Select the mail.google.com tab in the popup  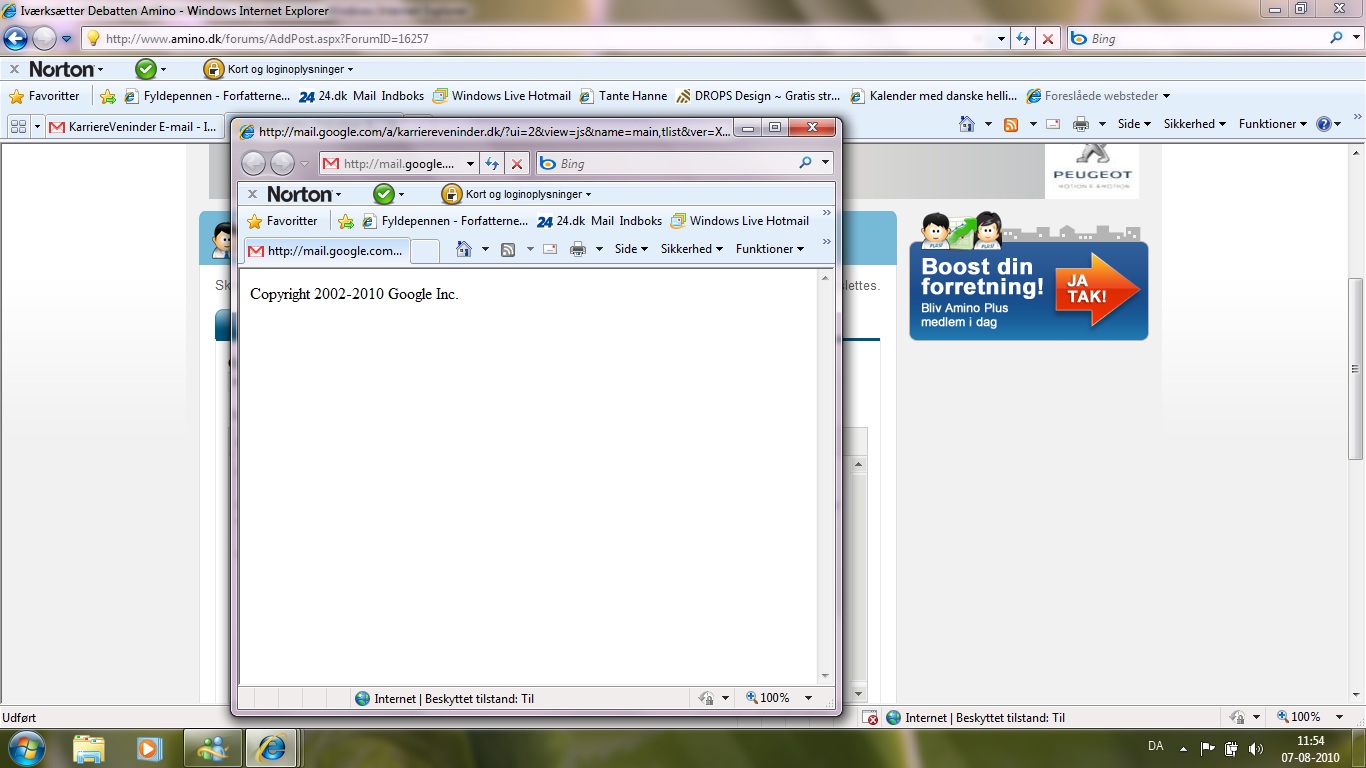tap(326, 251)
